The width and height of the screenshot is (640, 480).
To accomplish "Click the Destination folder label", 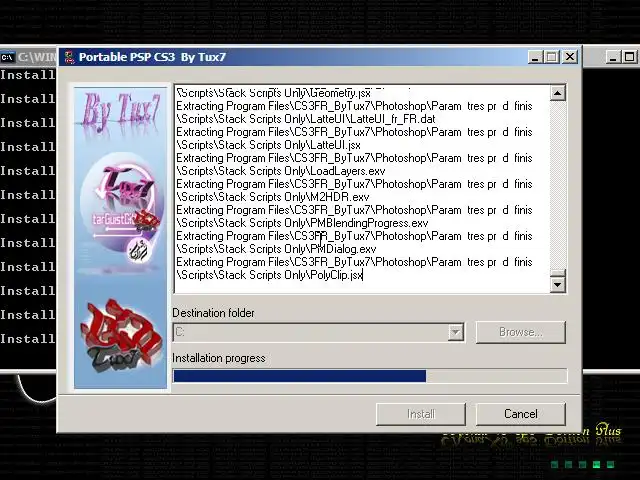I will coord(213,313).
